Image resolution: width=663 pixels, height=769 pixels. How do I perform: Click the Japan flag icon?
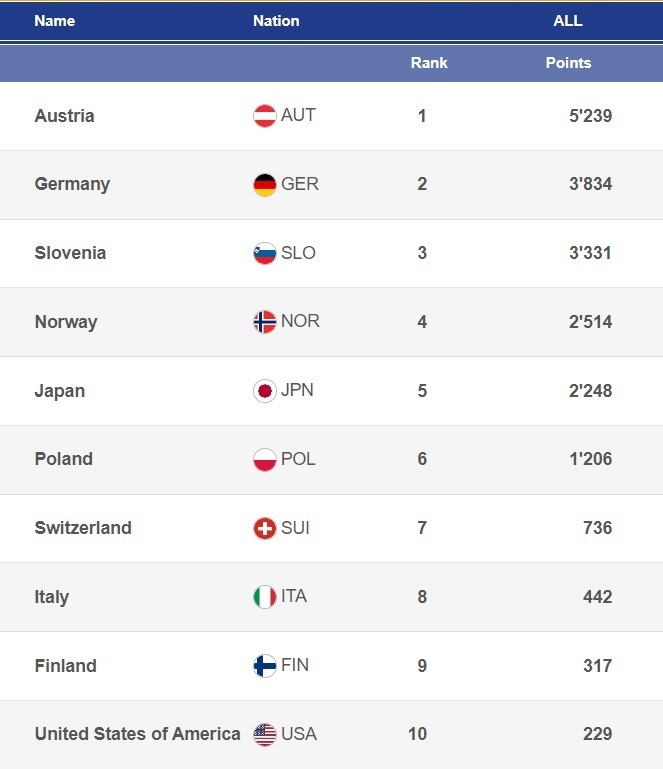click(264, 391)
